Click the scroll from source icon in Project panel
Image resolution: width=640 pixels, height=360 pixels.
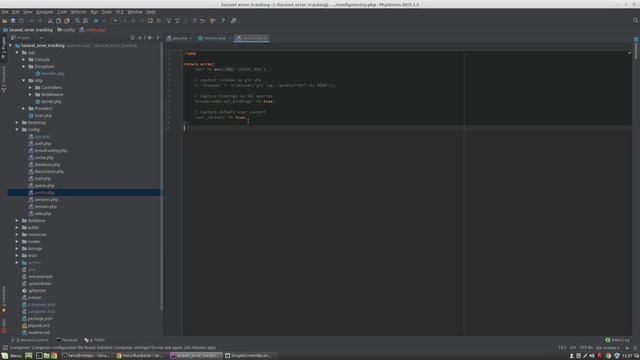pyautogui.click(x=132, y=38)
